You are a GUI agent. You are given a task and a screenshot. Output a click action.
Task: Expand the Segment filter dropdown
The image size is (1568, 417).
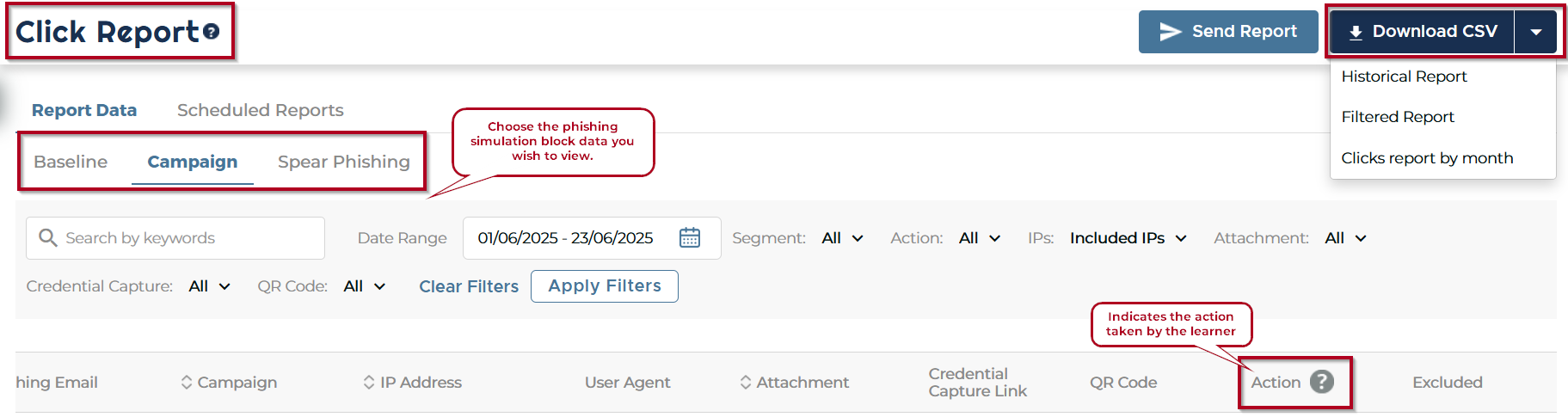pos(843,238)
